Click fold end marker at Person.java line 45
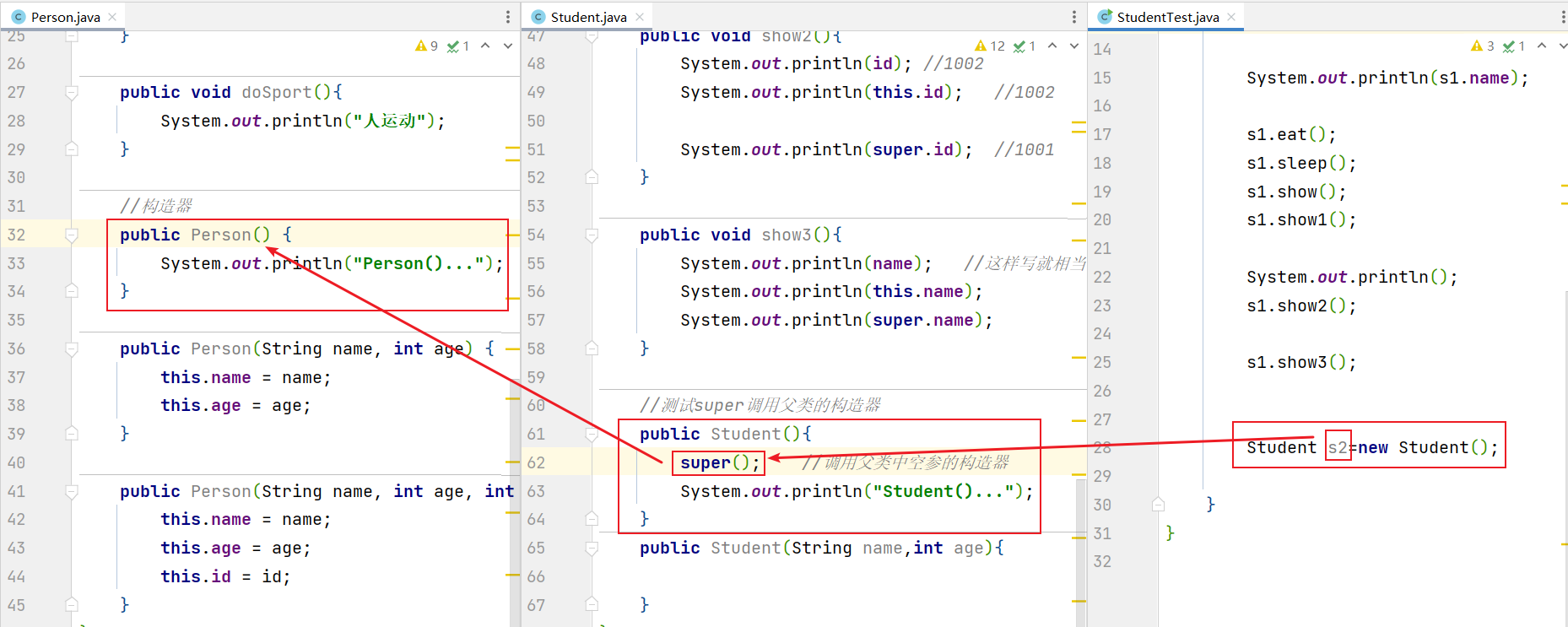This screenshot has height=627, width=1568. click(x=72, y=605)
